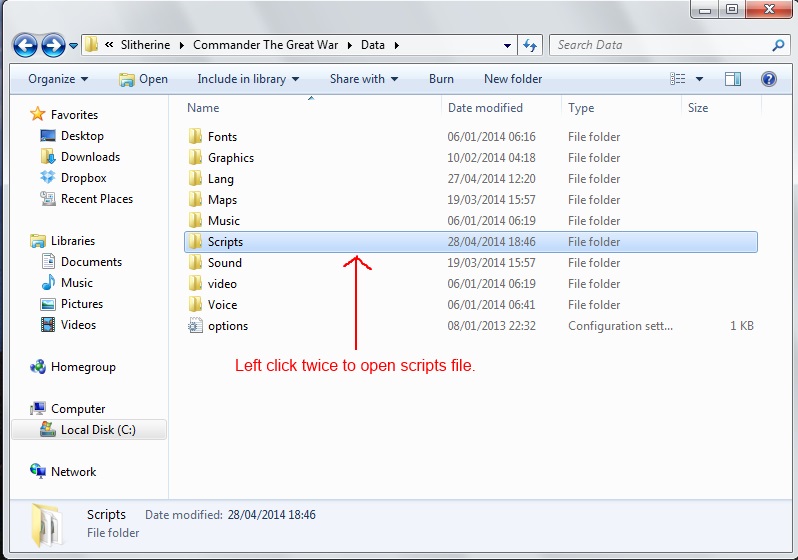Select the Music folder icon in file list
The width and height of the screenshot is (798, 560).
pos(195,220)
